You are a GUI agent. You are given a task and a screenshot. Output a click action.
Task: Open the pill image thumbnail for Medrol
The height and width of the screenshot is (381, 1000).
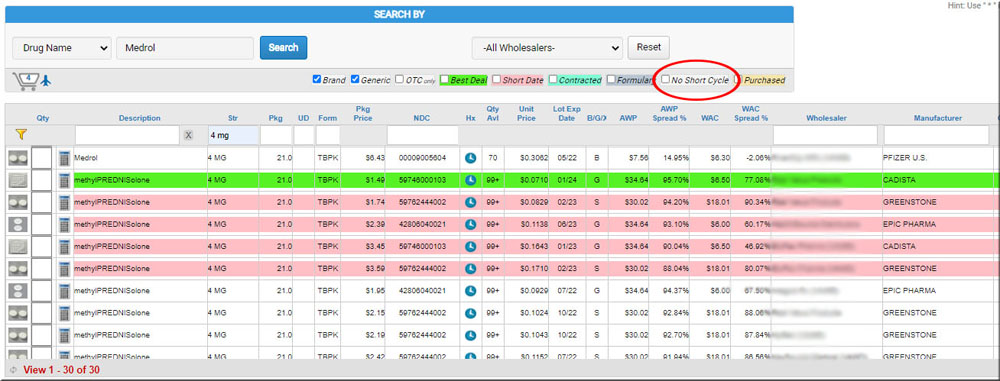(x=18, y=158)
